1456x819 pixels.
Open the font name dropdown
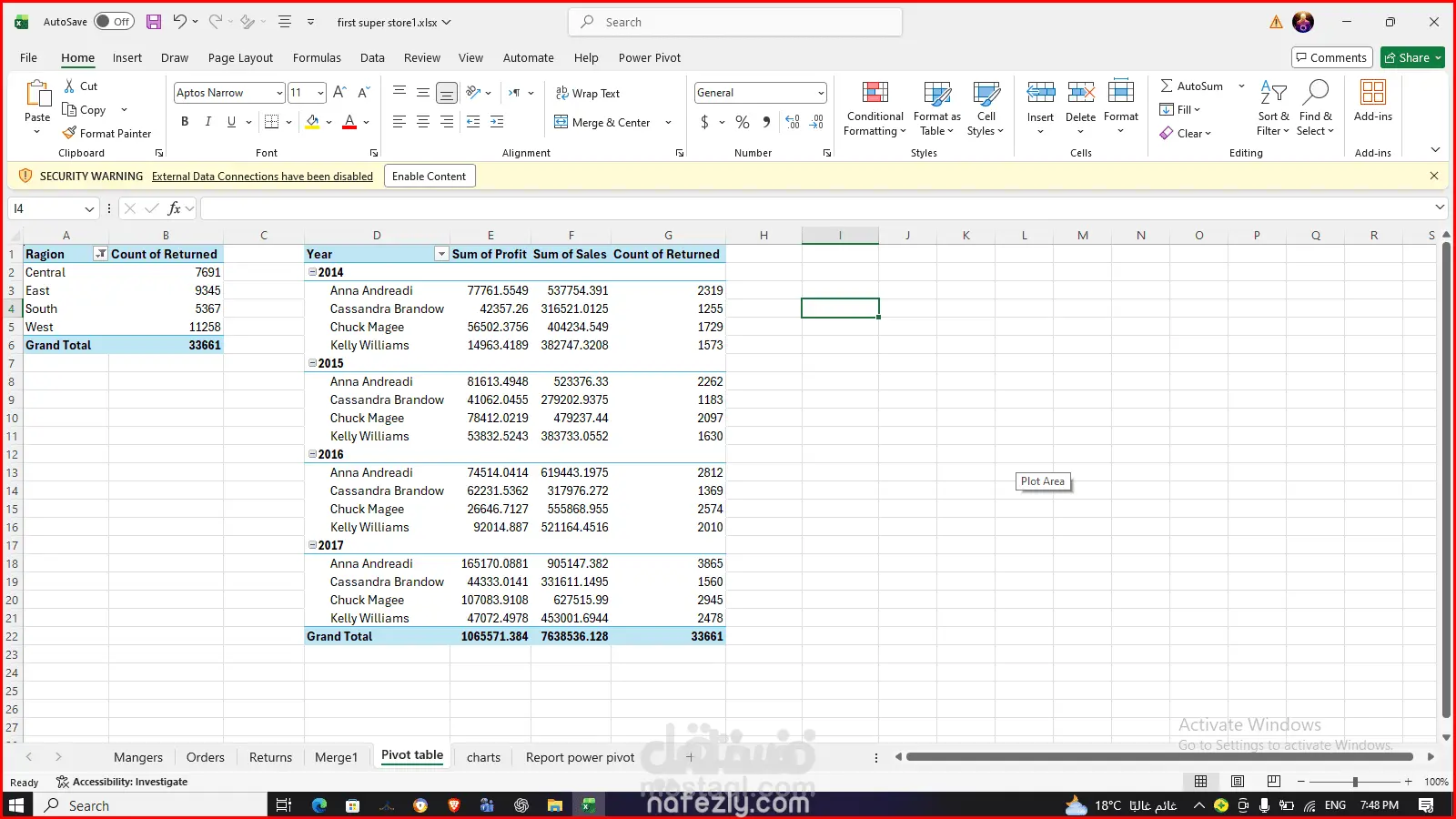(278, 93)
